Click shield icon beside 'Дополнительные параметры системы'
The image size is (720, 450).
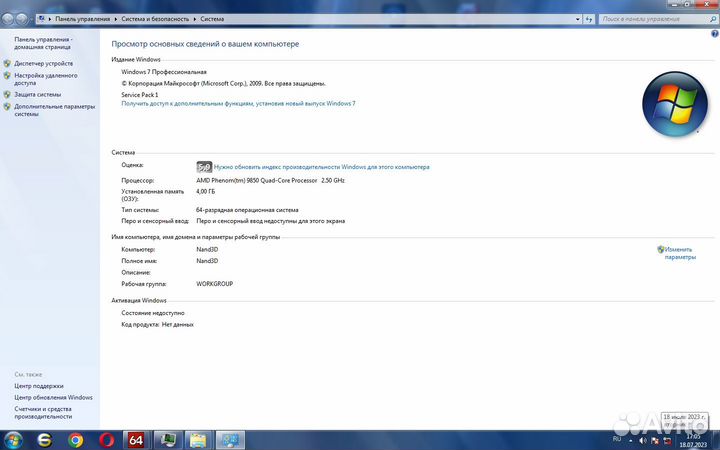point(7,107)
